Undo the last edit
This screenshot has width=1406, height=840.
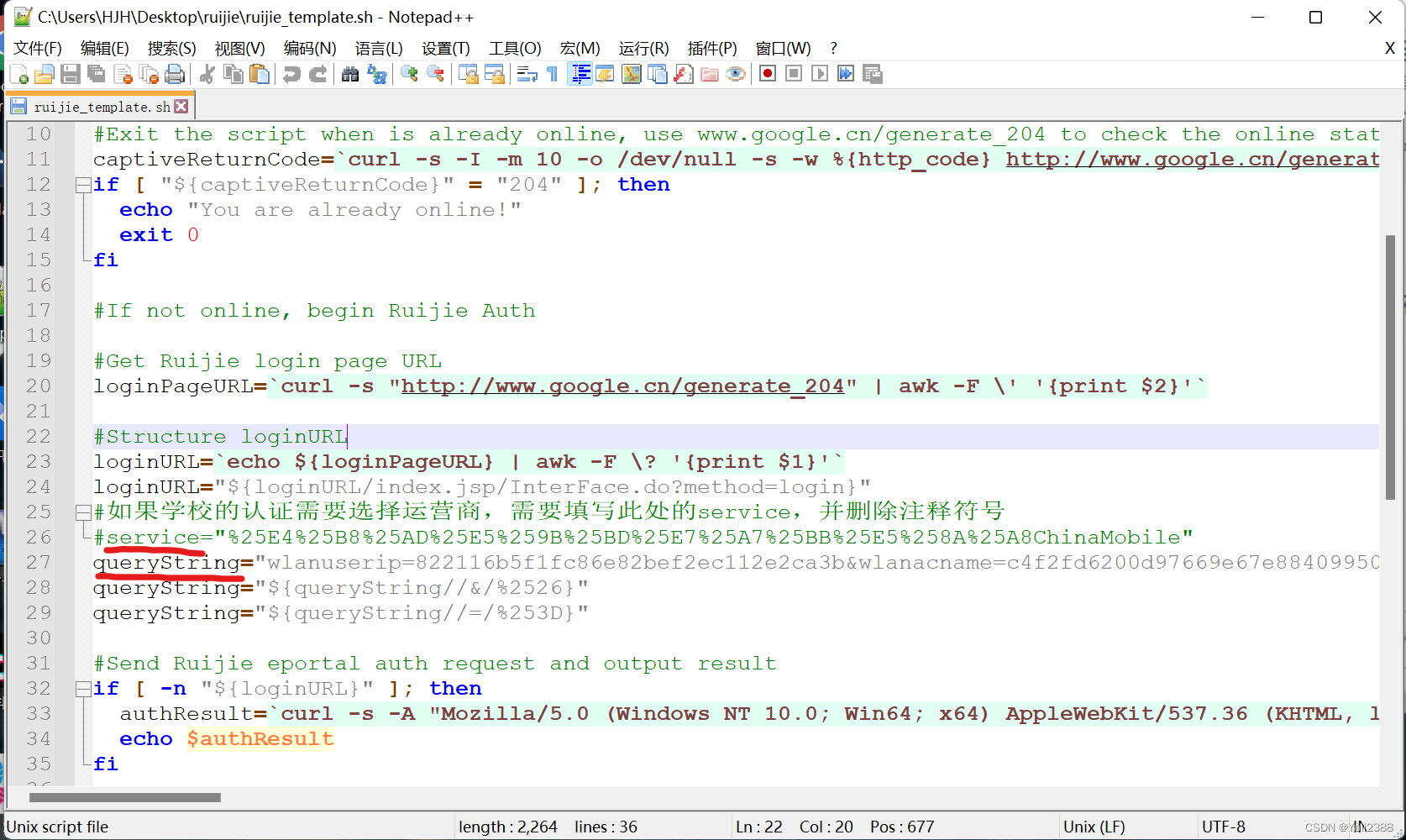point(292,74)
